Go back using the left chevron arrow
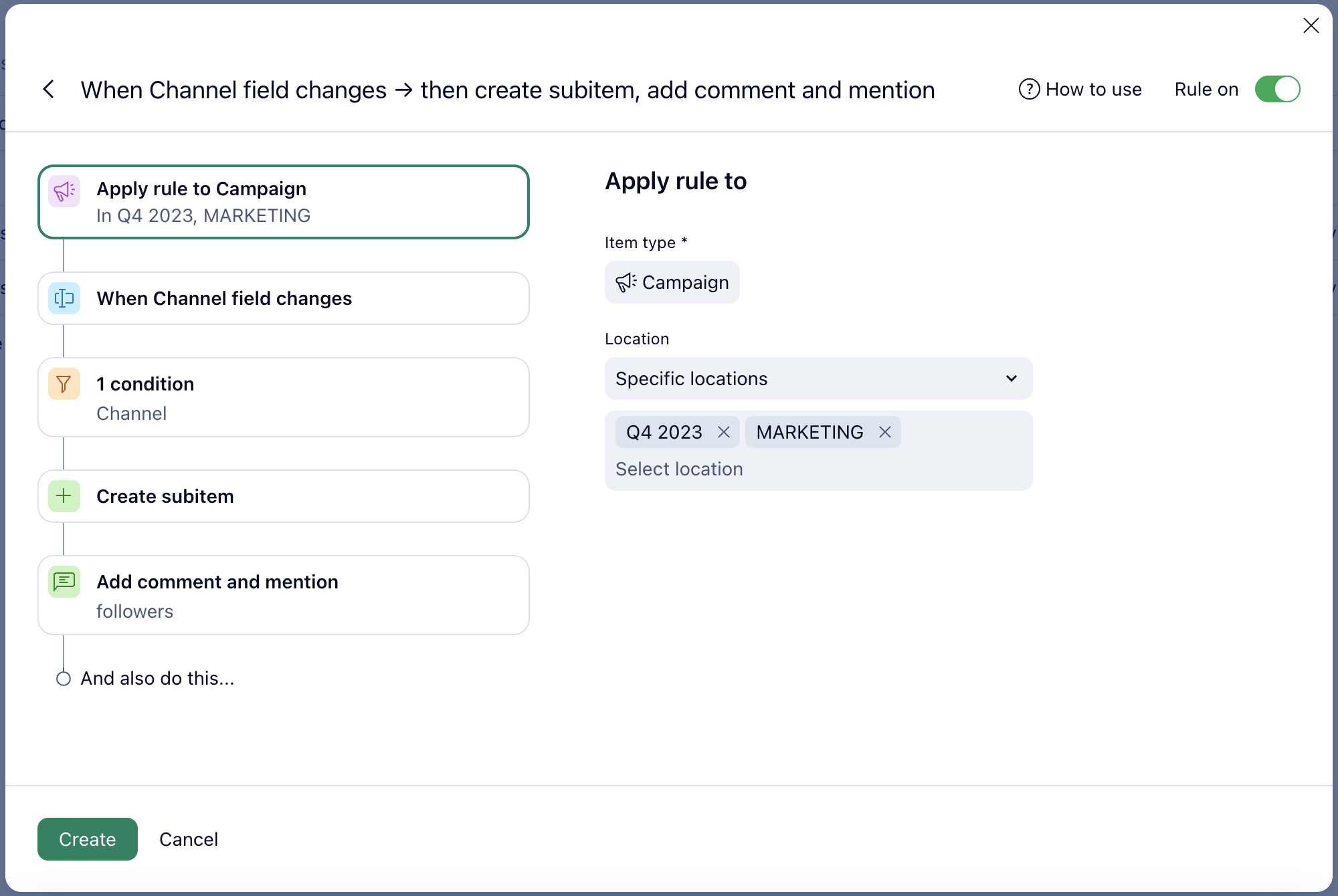This screenshot has height=896, width=1338. pyautogui.click(x=49, y=89)
